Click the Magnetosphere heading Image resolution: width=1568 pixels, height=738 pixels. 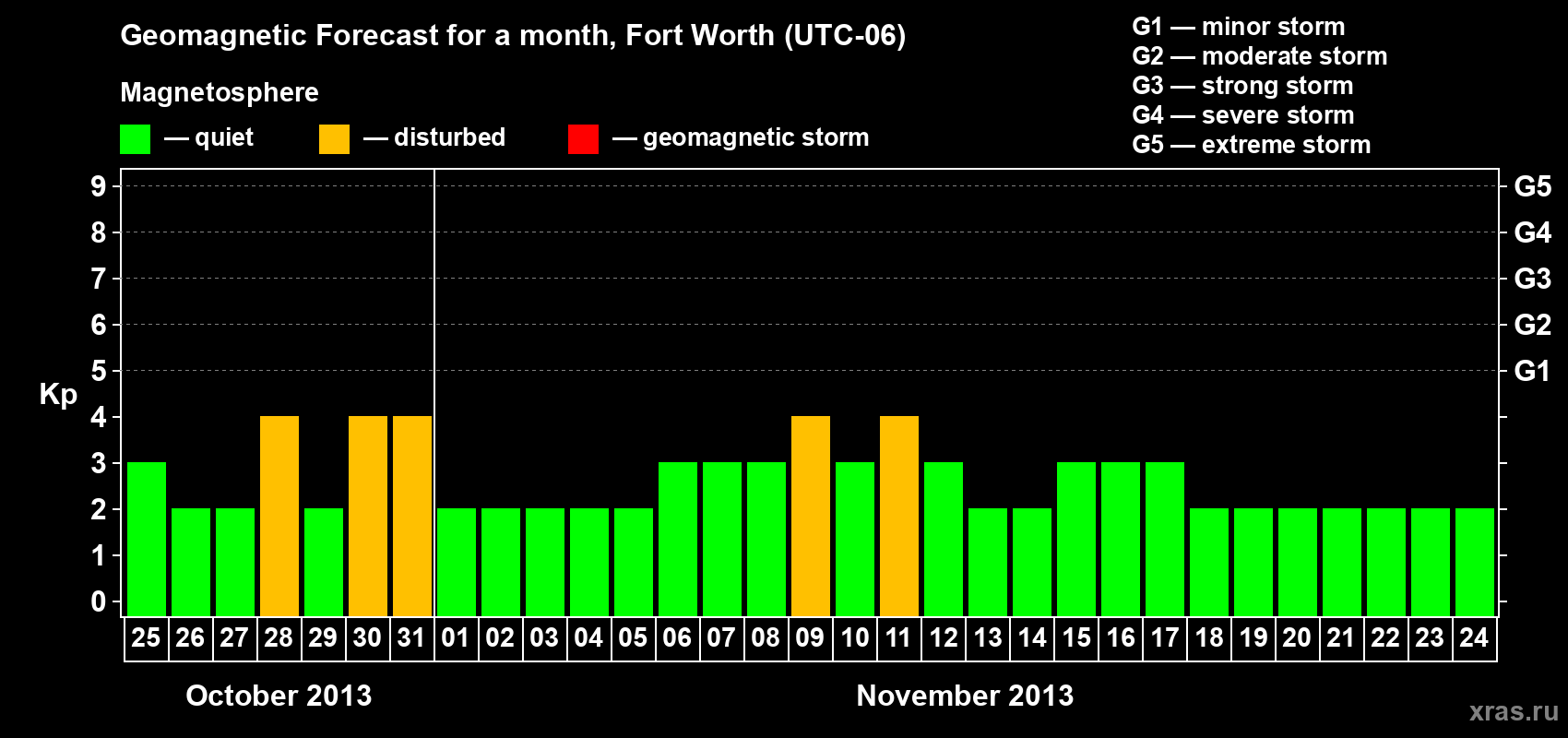[220, 92]
